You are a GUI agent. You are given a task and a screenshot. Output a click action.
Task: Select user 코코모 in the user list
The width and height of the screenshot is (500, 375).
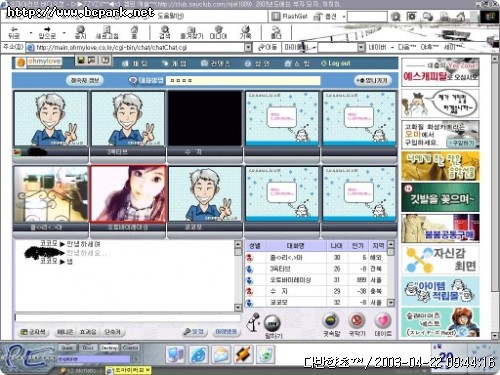[x=316, y=302]
